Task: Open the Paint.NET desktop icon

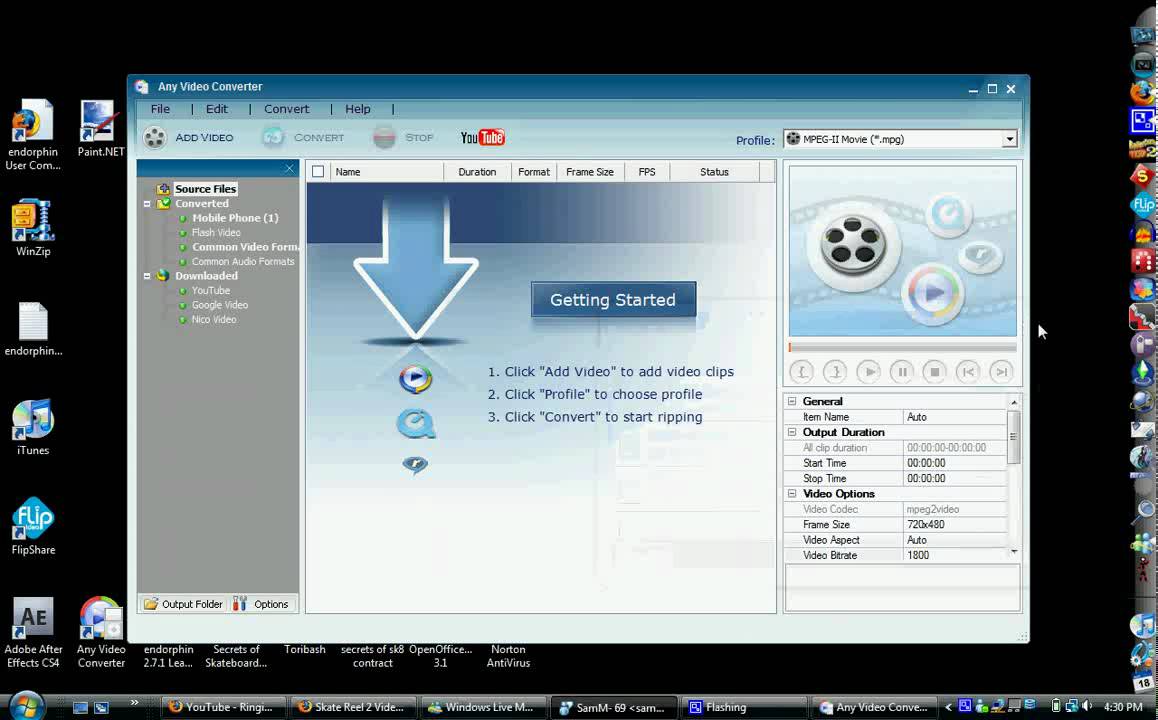Action: click(x=100, y=128)
